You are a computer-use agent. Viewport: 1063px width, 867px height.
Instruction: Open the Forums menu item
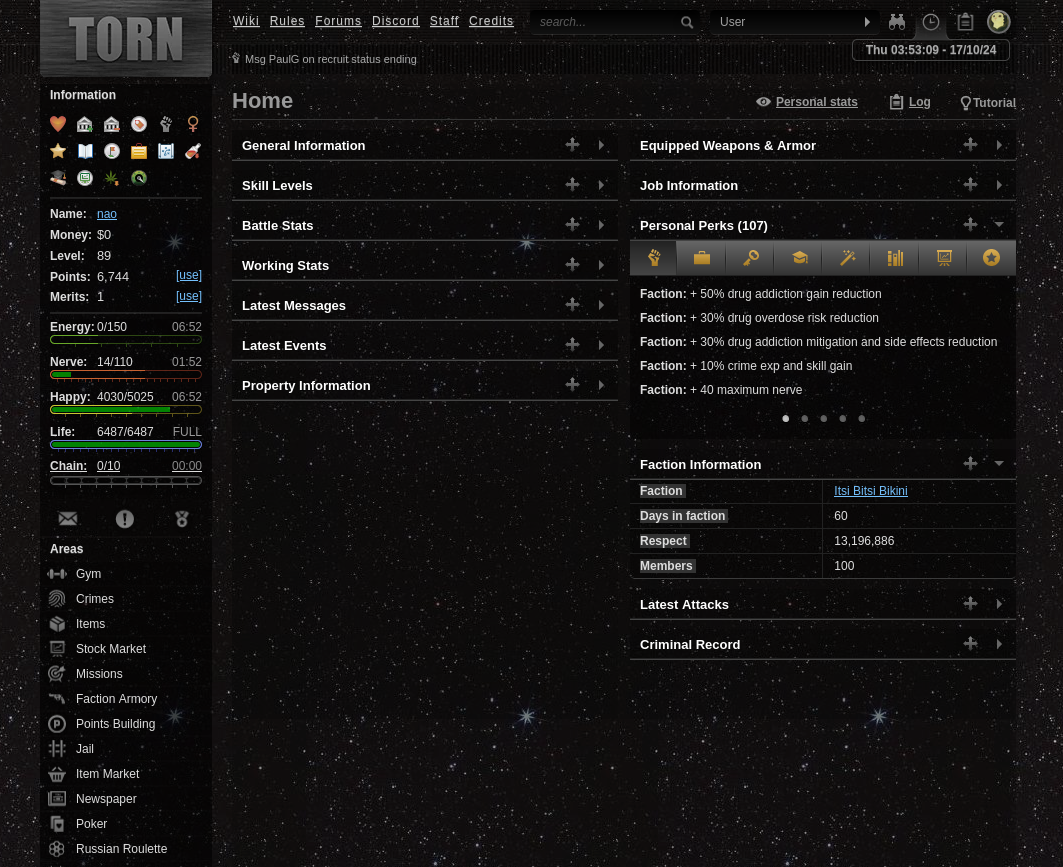pyautogui.click(x=338, y=20)
